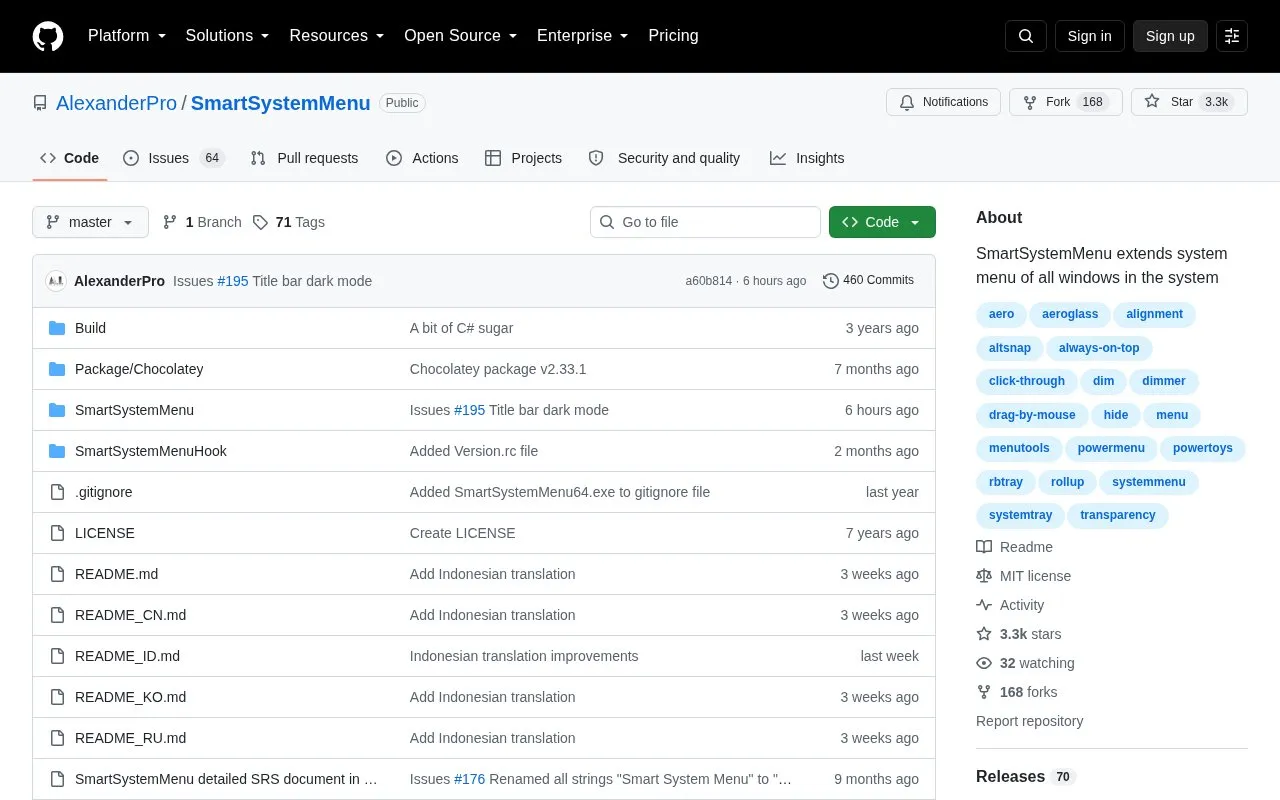This screenshot has width=1280, height=800.
Task: Expand the Resources menu
Action: pos(337,36)
